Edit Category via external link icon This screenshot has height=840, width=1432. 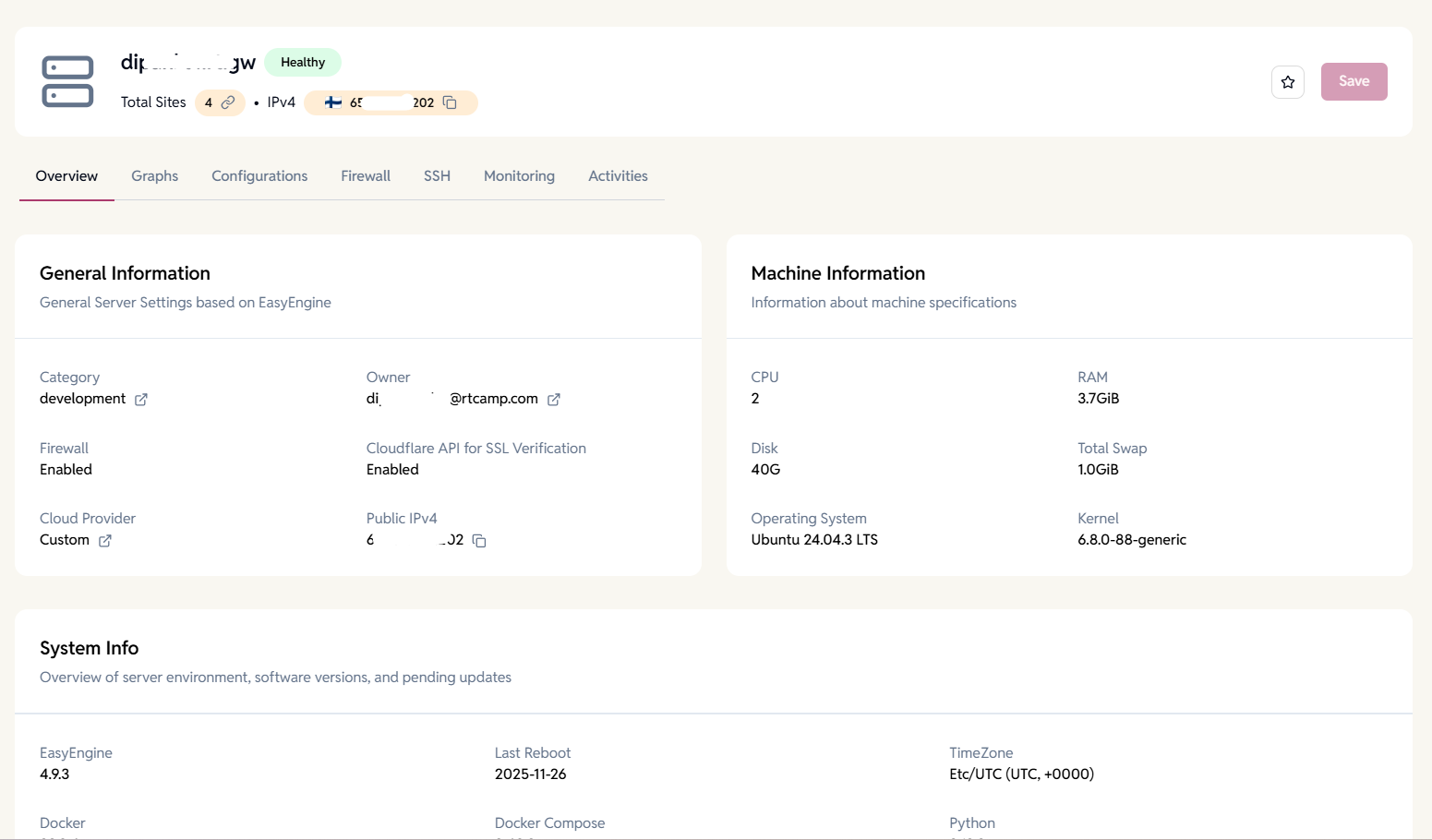point(141,400)
